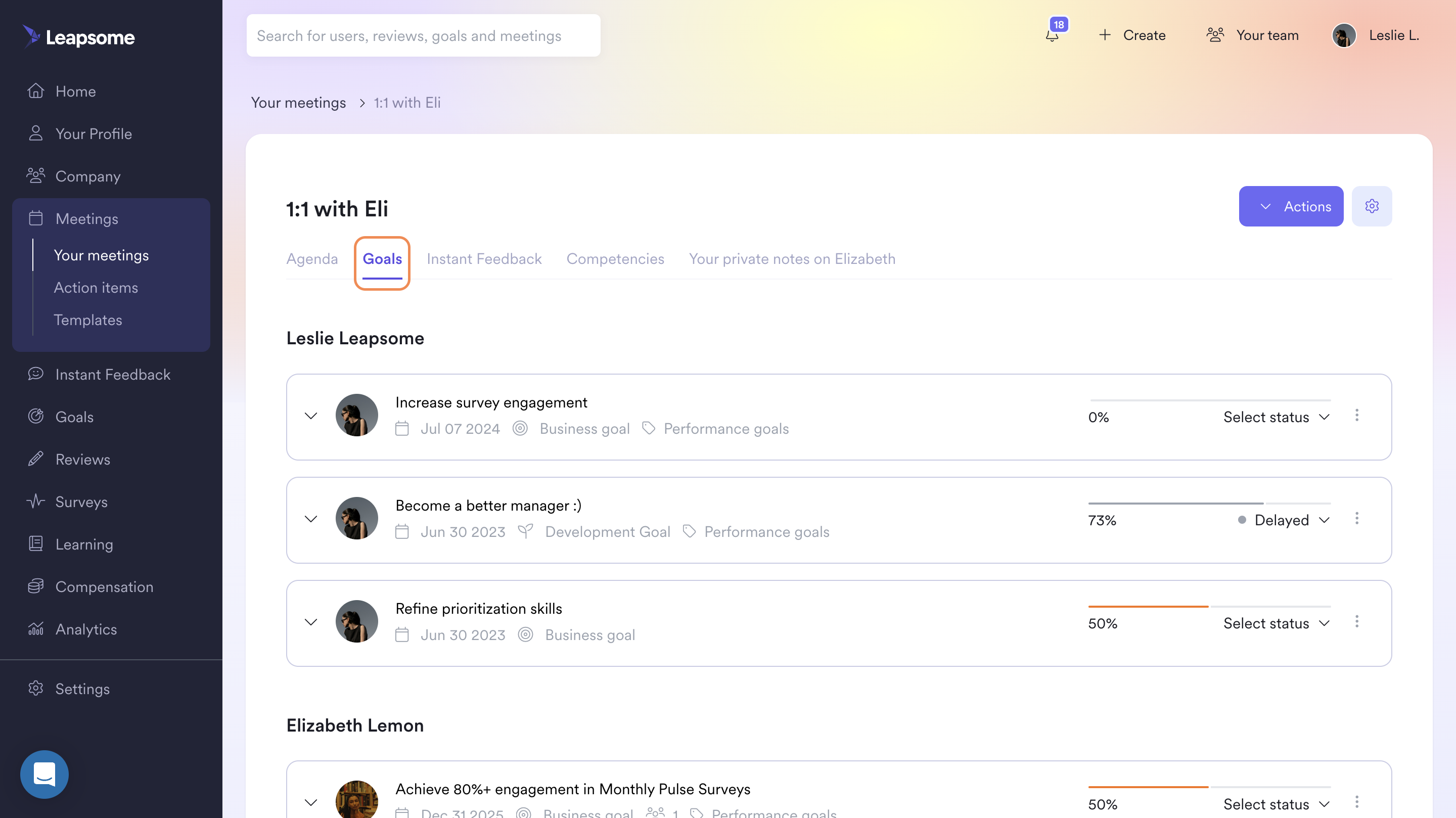This screenshot has width=1456, height=818.
Task: Click the Leslie L. profile name
Action: pyautogui.click(x=1394, y=35)
